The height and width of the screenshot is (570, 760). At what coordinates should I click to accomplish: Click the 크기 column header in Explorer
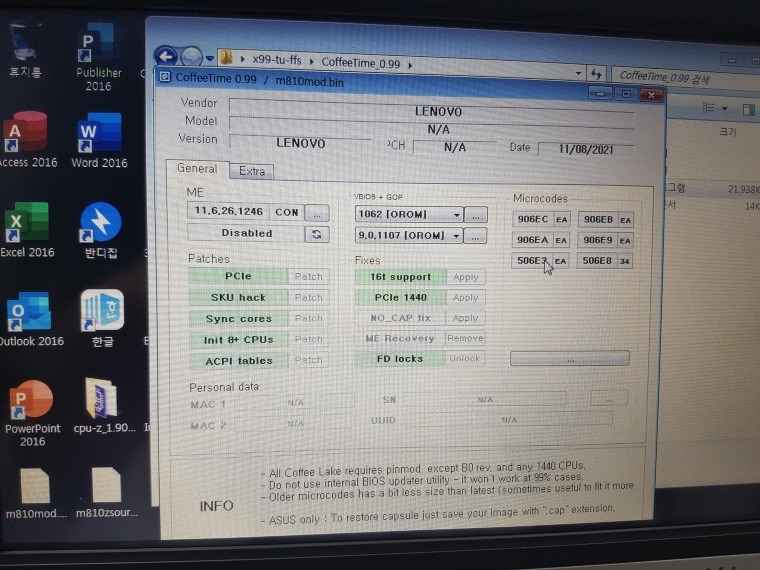(727, 131)
